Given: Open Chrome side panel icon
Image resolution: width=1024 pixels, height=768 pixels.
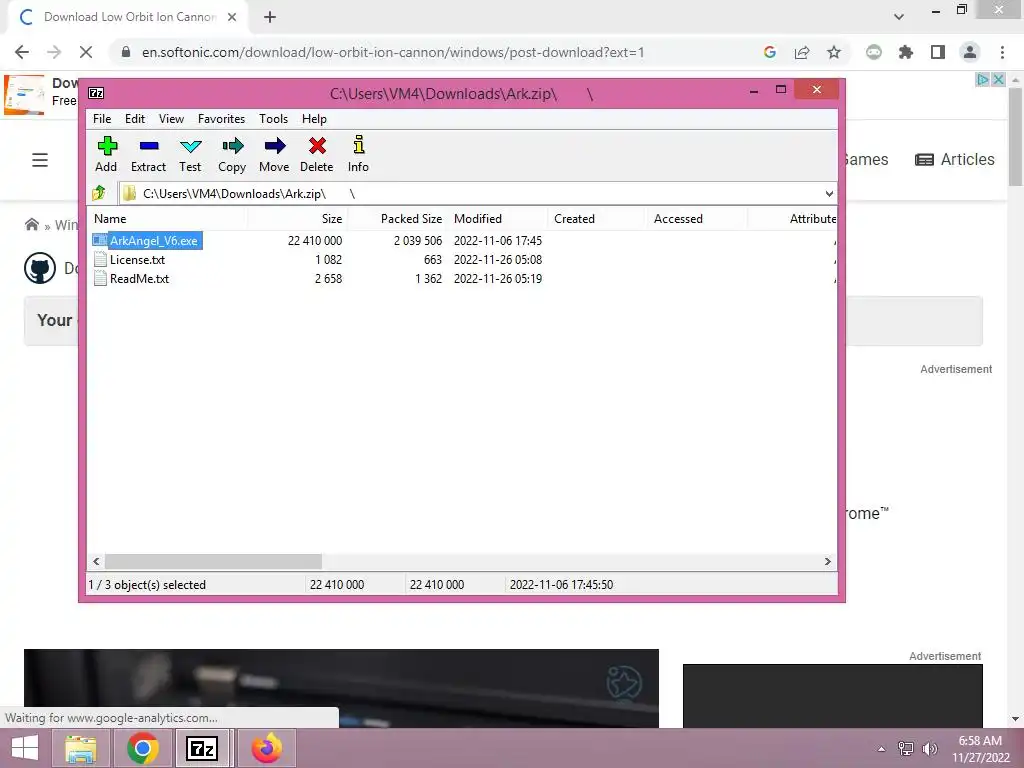Looking at the screenshot, I should pyautogui.click(x=938, y=52).
